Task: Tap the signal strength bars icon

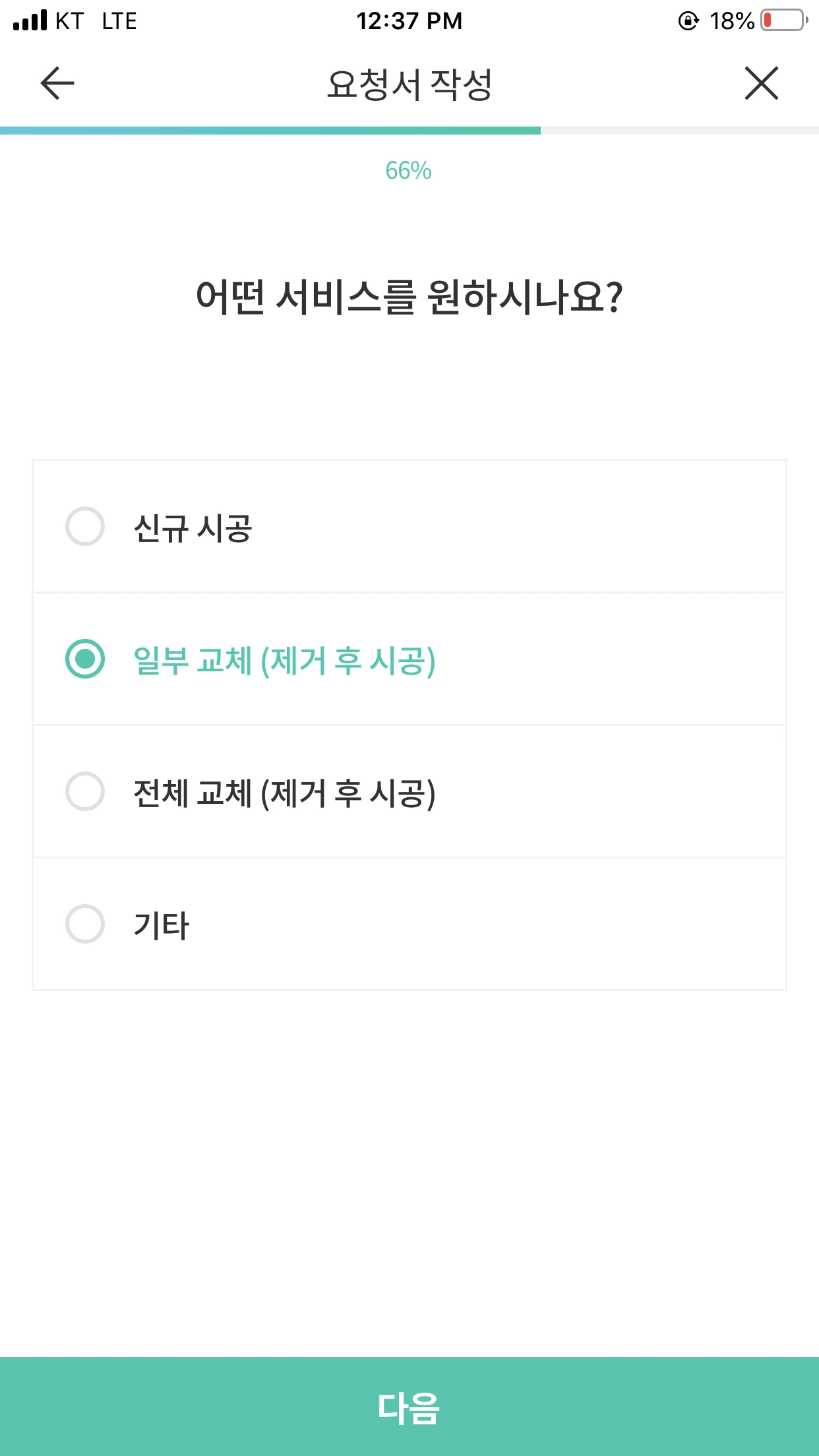Action: click(30, 20)
